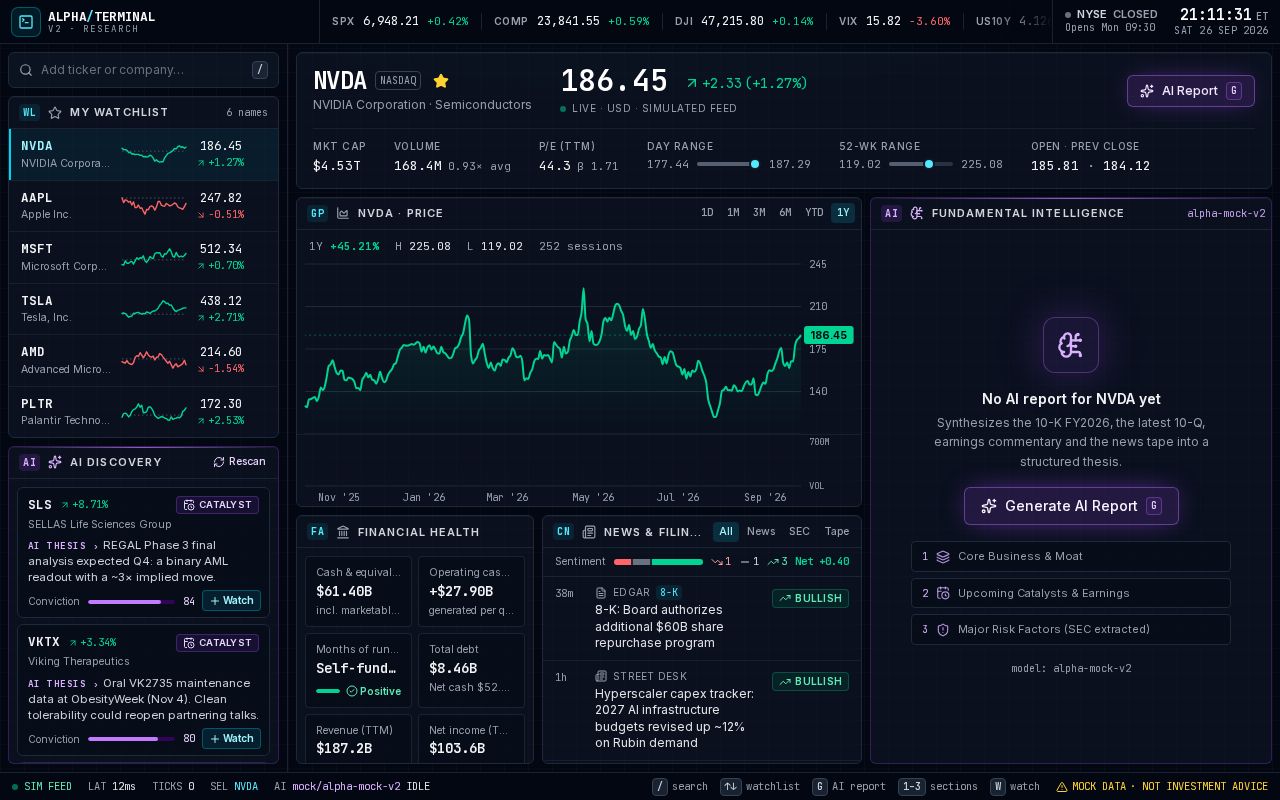This screenshot has width=1280, height=800.
Task: Open the Hyperscaler capex tracker headline
Action: (675, 718)
